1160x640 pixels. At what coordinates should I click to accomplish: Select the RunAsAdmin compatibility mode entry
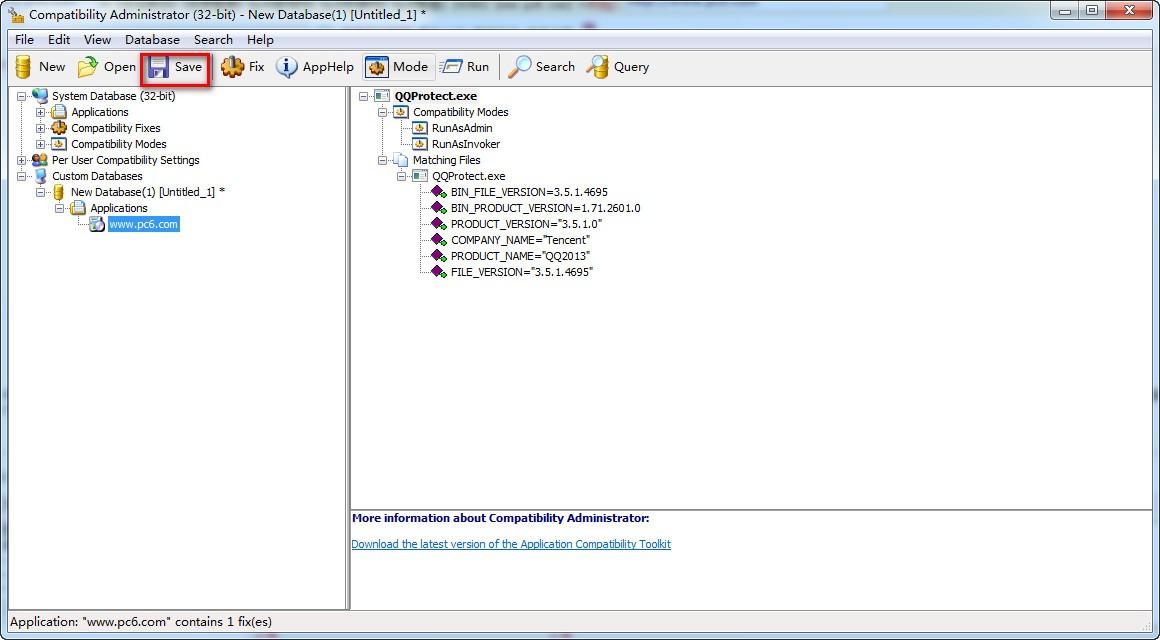click(462, 128)
